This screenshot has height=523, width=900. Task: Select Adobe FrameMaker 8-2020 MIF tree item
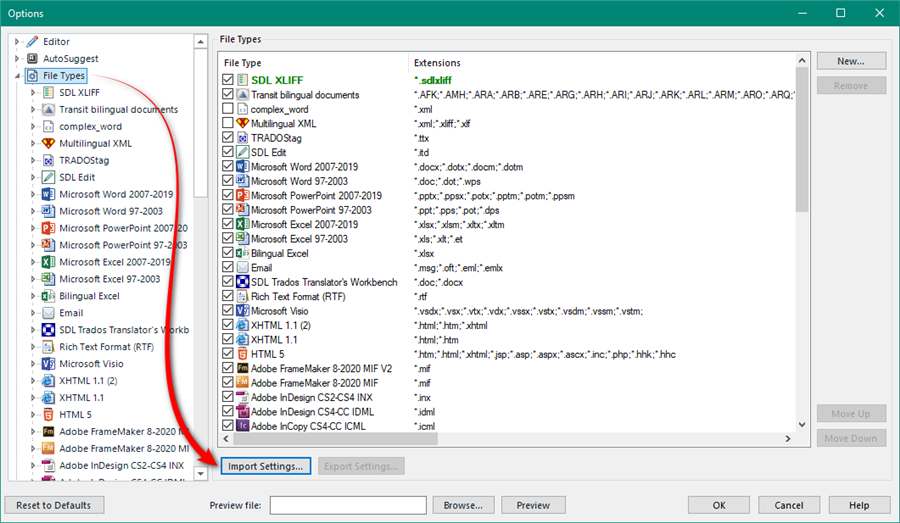click(124, 448)
